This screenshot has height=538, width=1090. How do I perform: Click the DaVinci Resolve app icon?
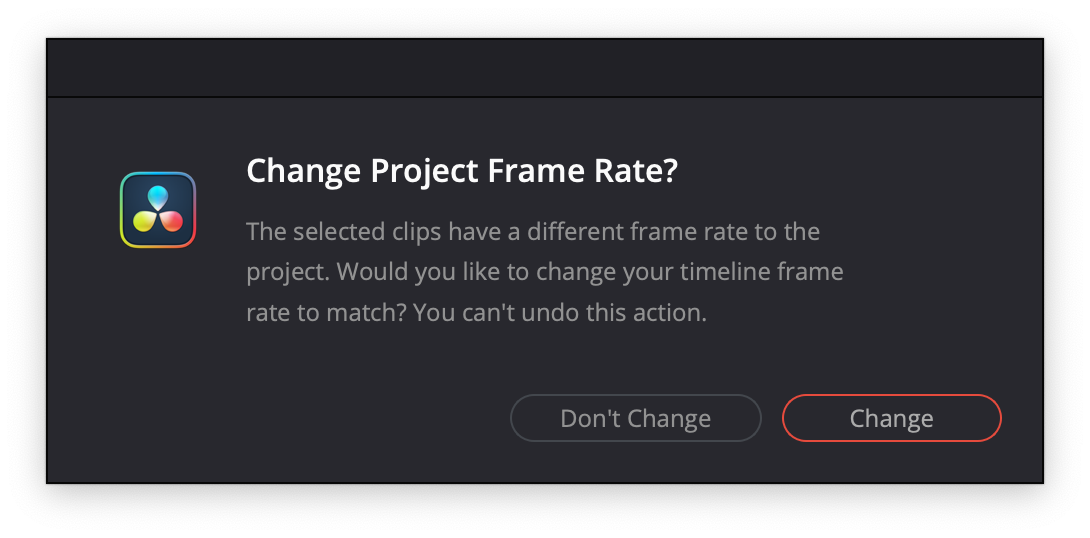(158, 210)
